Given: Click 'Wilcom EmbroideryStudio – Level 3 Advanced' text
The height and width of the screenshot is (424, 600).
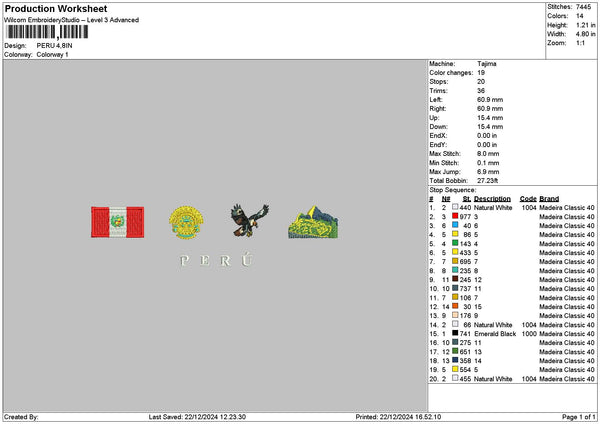Looking at the screenshot, I should click(x=72, y=20).
